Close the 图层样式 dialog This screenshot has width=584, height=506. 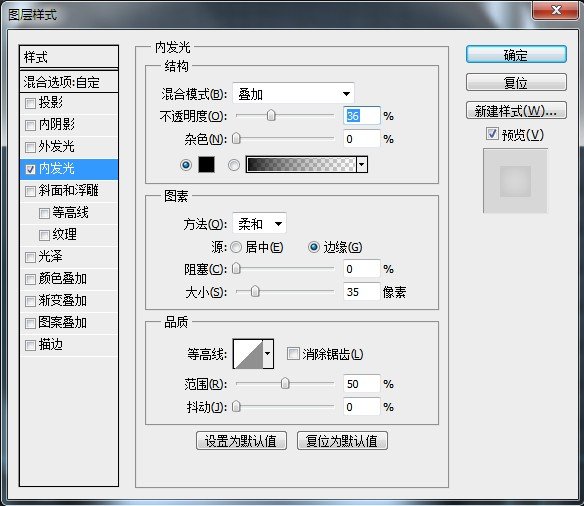point(556,10)
